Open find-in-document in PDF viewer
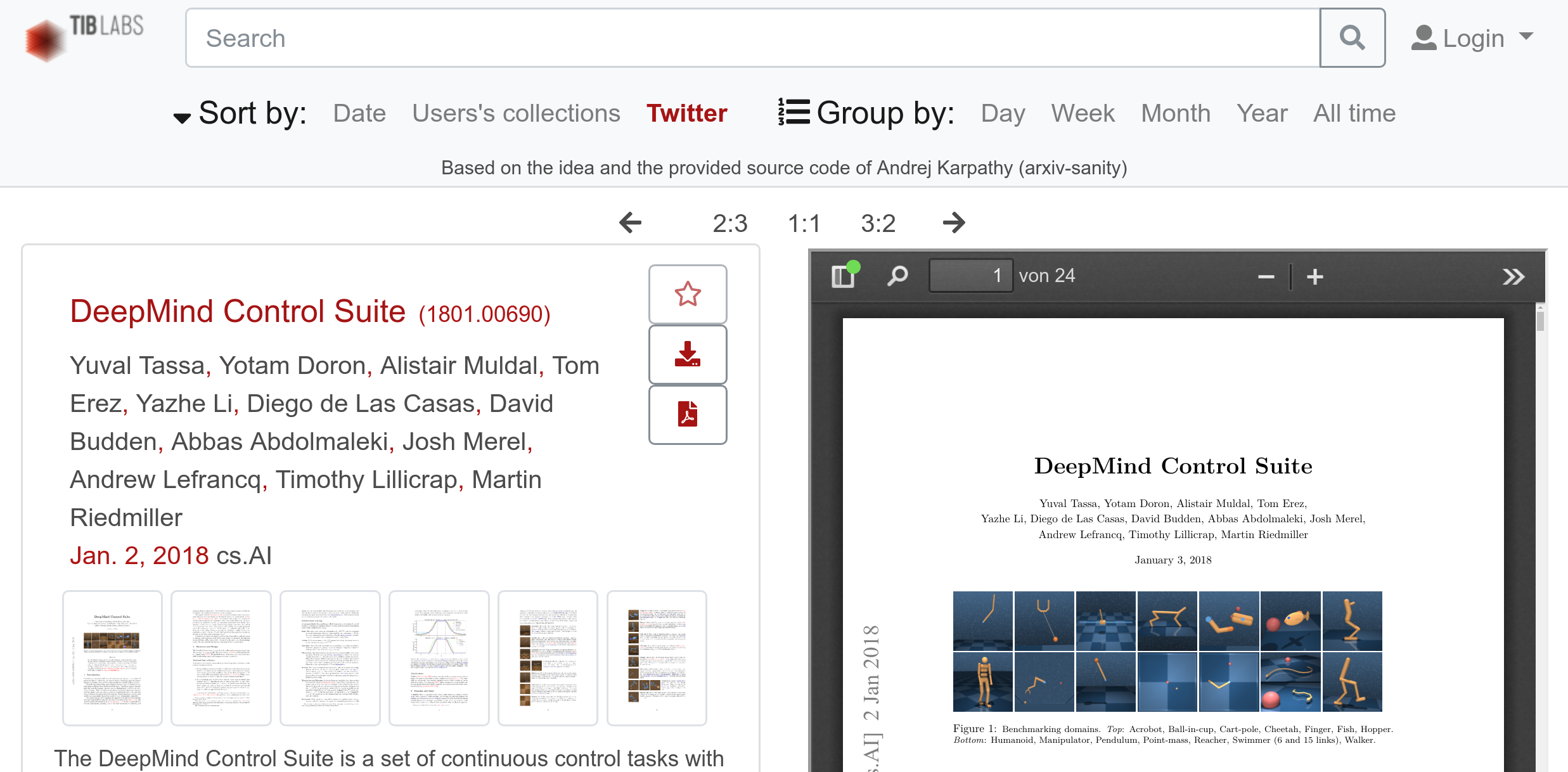The image size is (1568, 772). (897, 276)
